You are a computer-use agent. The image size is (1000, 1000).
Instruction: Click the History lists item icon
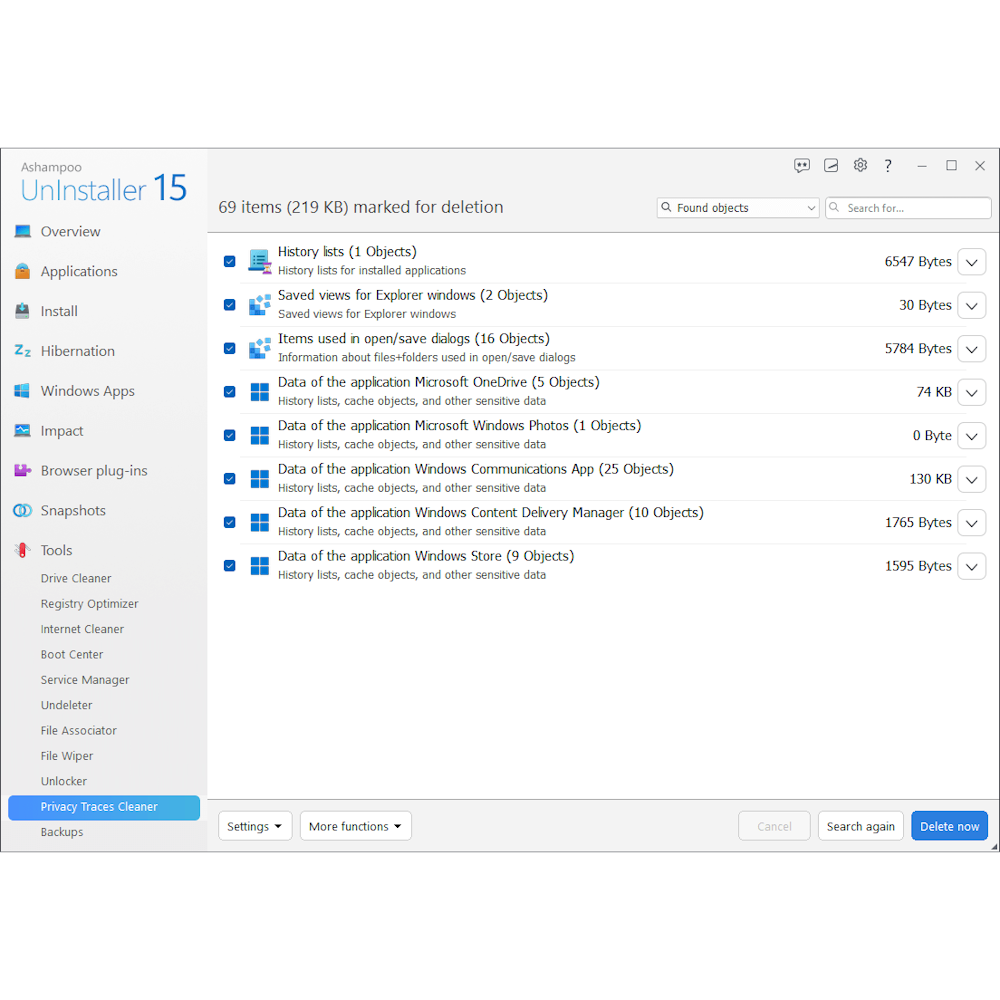coord(260,261)
